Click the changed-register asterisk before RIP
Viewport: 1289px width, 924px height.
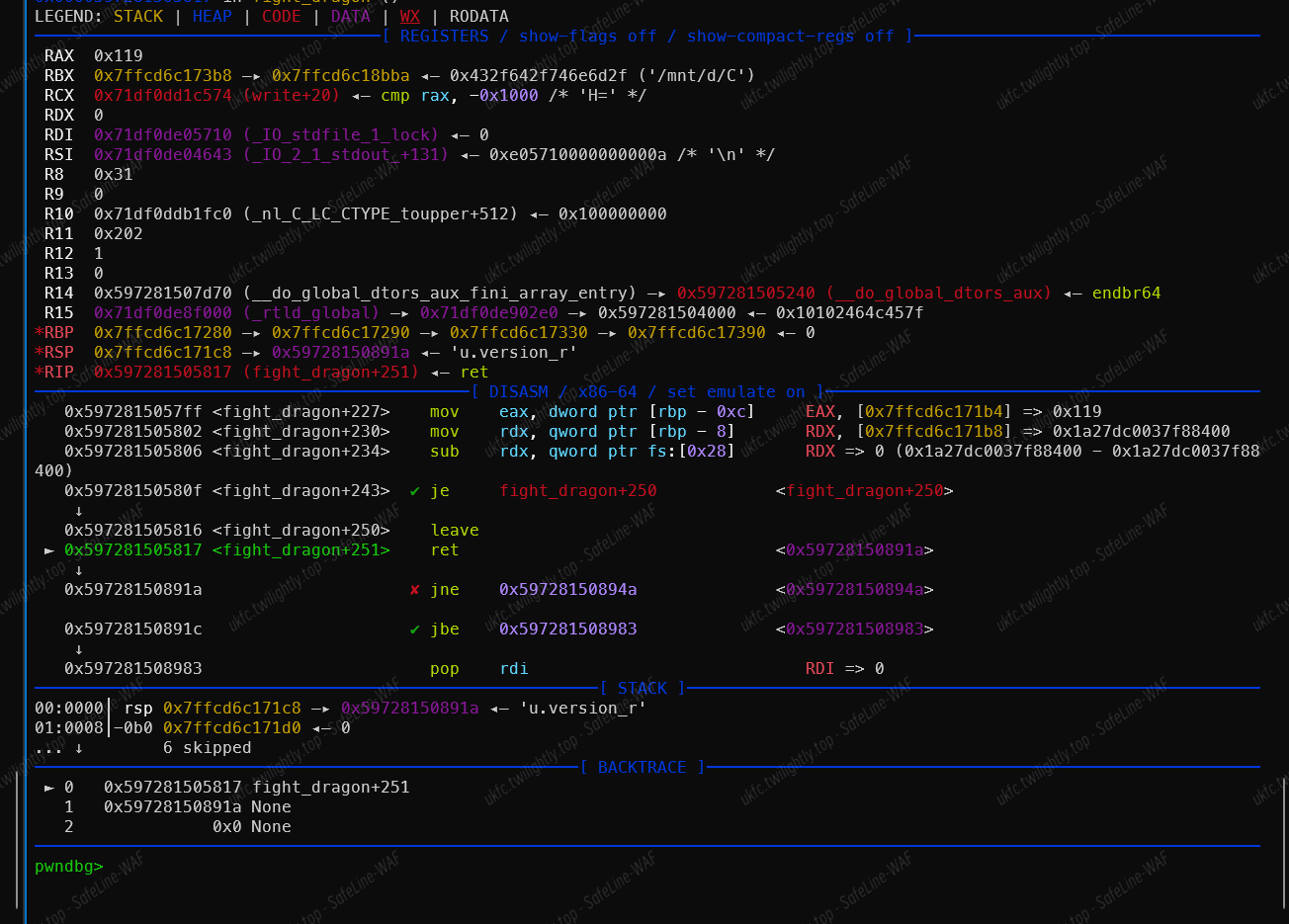(39, 373)
